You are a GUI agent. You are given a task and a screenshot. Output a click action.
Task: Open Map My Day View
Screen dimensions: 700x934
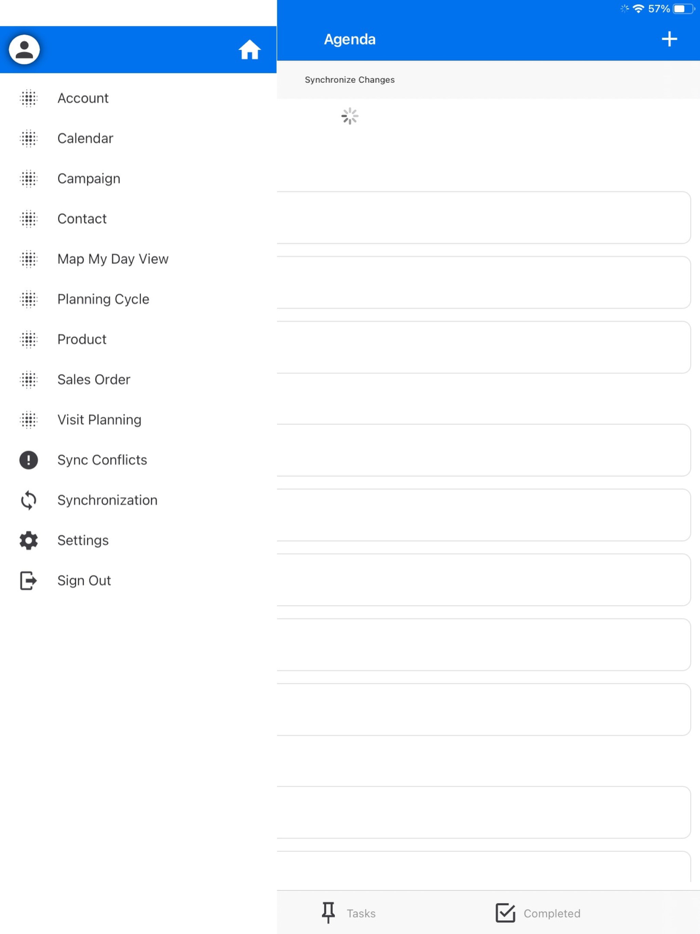tap(112, 258)
